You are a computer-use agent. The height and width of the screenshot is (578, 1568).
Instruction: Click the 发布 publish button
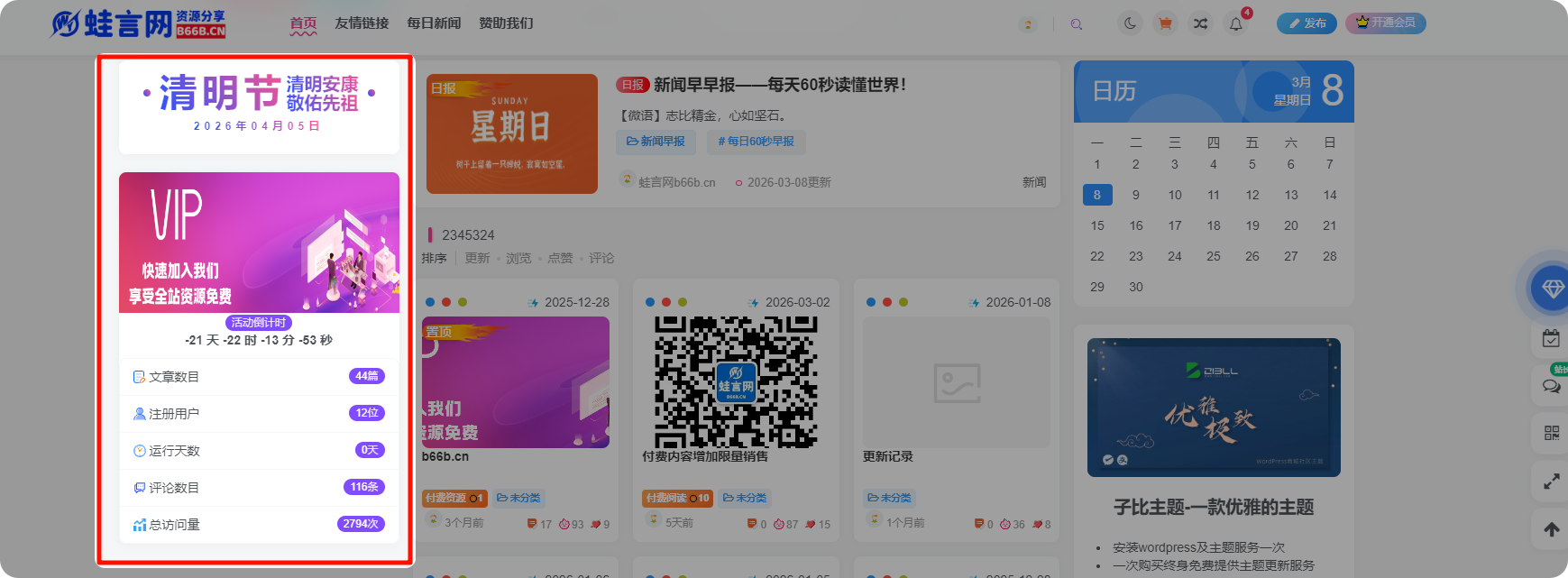point(1307,23)
